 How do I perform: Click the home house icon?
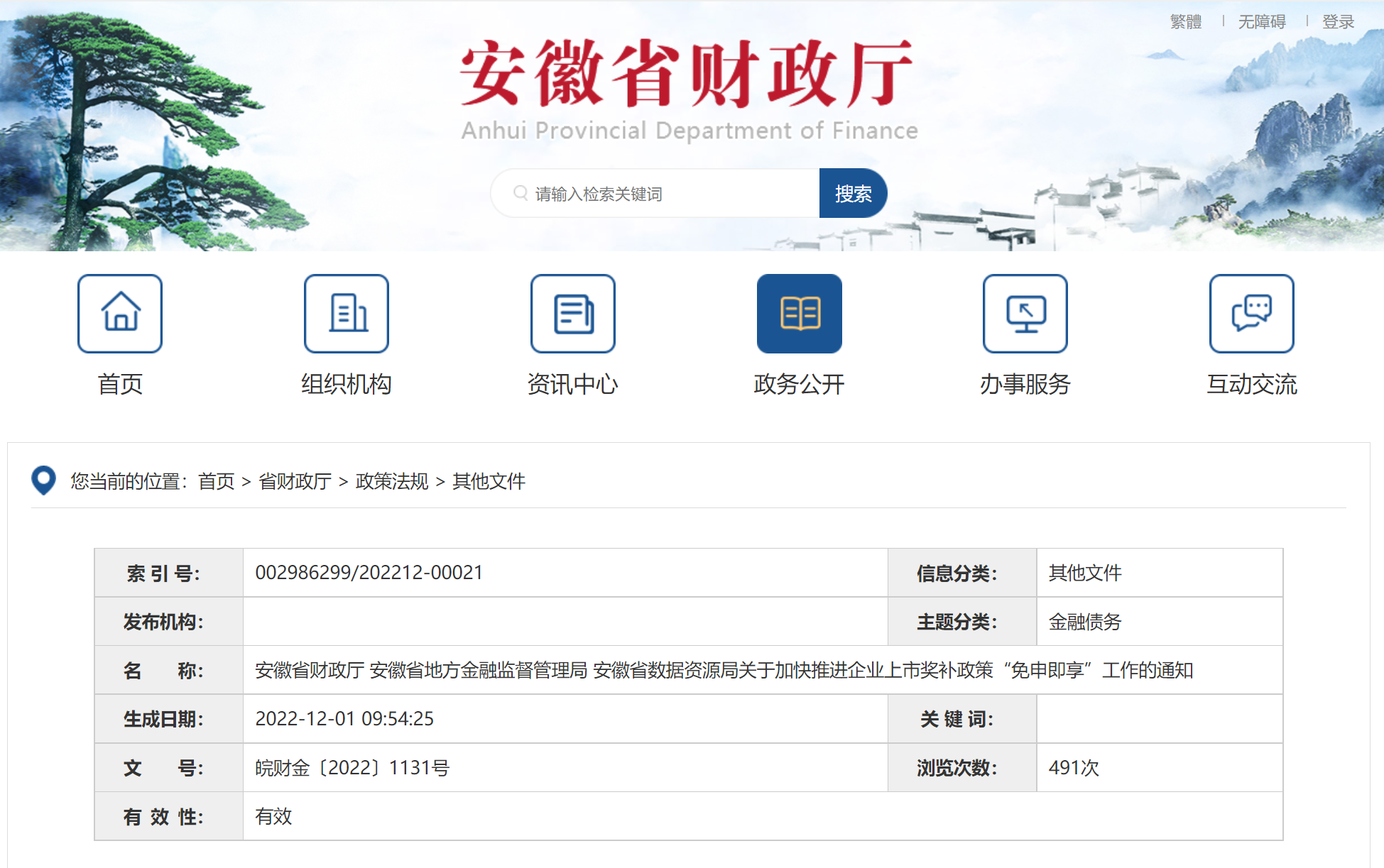click(120, 313)
